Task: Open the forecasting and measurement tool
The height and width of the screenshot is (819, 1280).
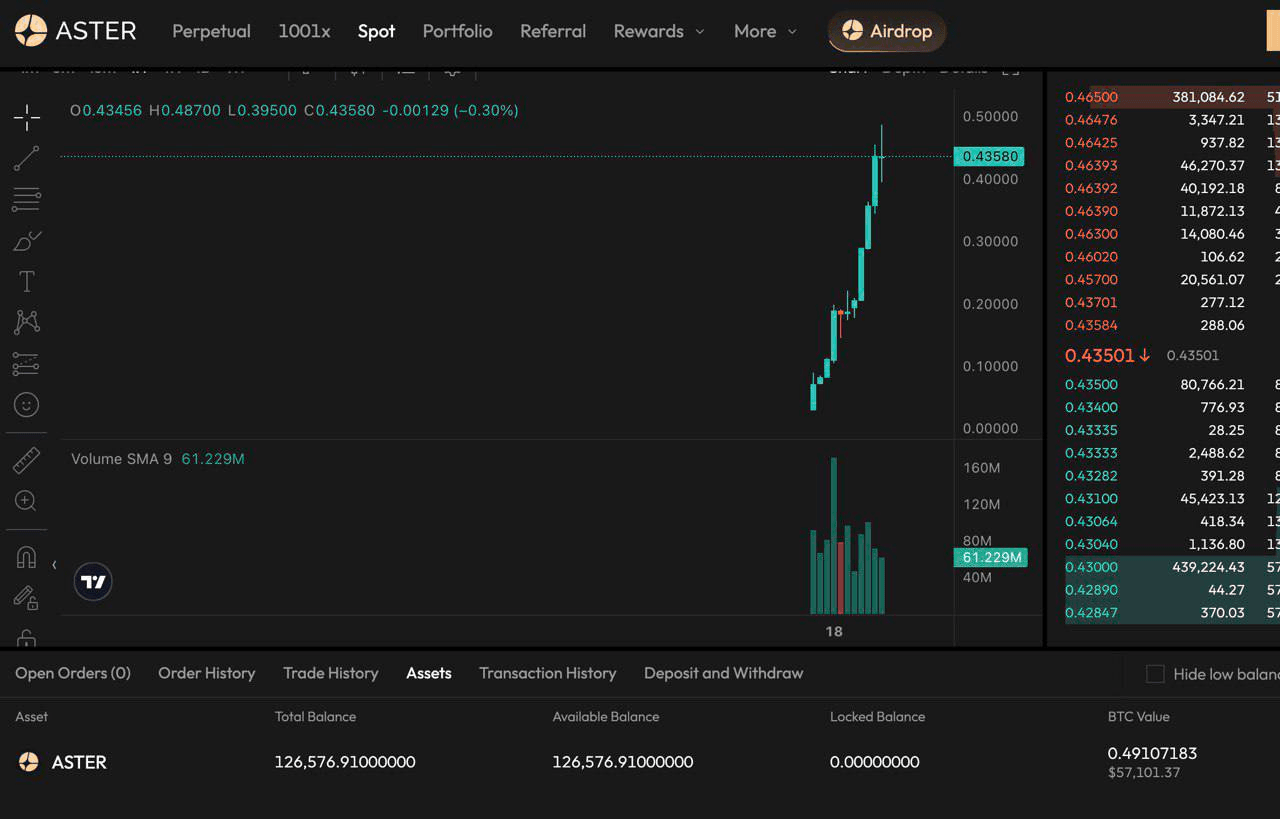Action: point(27,364)
